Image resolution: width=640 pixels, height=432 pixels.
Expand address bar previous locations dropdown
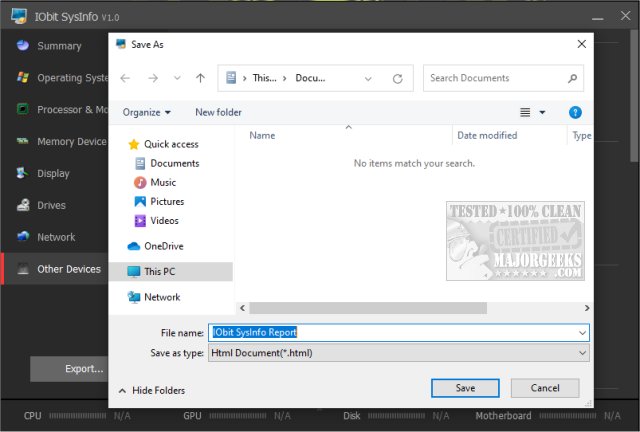[x=368, y=78]
